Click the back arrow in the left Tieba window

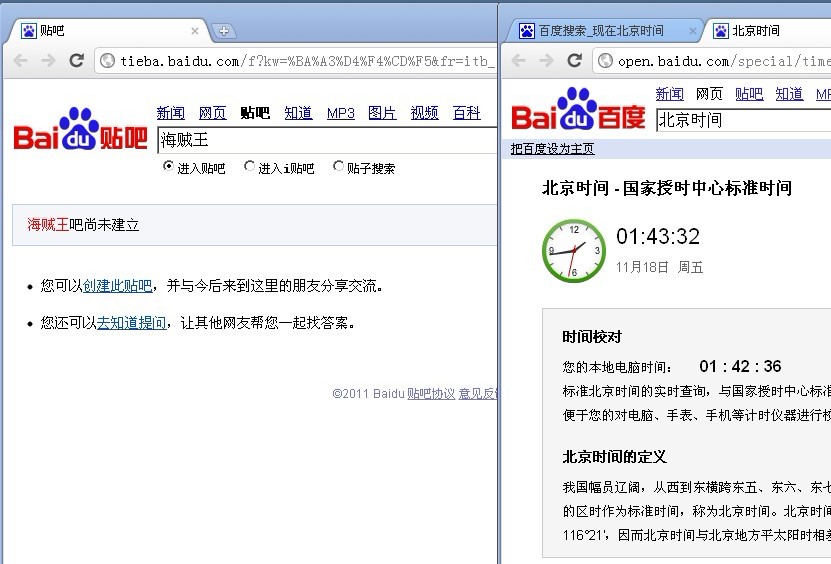tap(21, 60)
